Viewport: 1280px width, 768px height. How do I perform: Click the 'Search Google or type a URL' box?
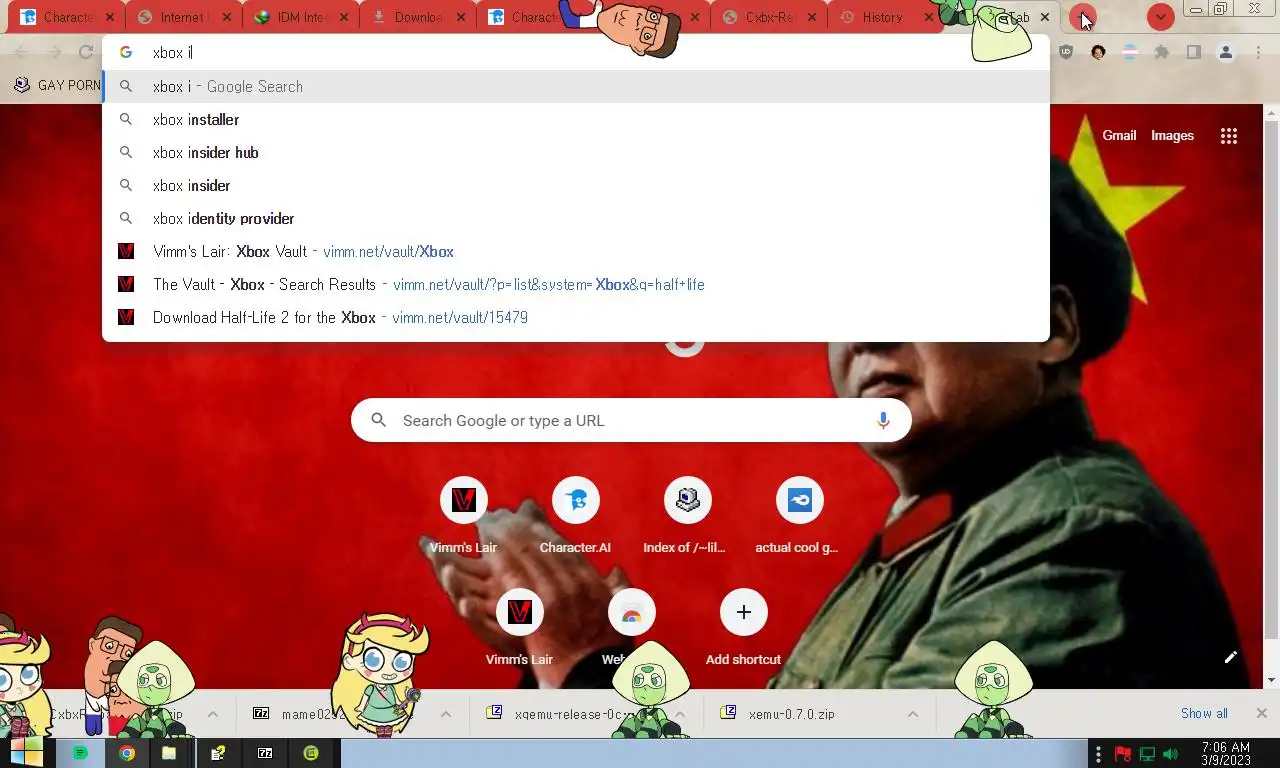[631, 421]
